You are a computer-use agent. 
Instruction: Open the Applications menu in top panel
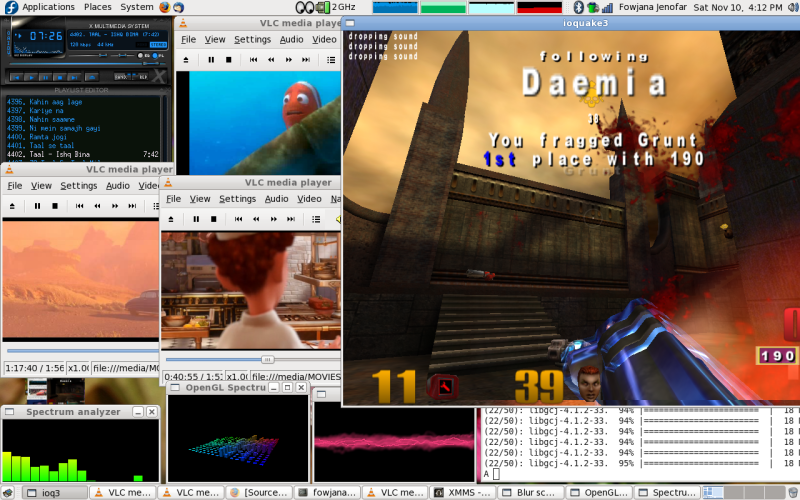click(48, 7)
